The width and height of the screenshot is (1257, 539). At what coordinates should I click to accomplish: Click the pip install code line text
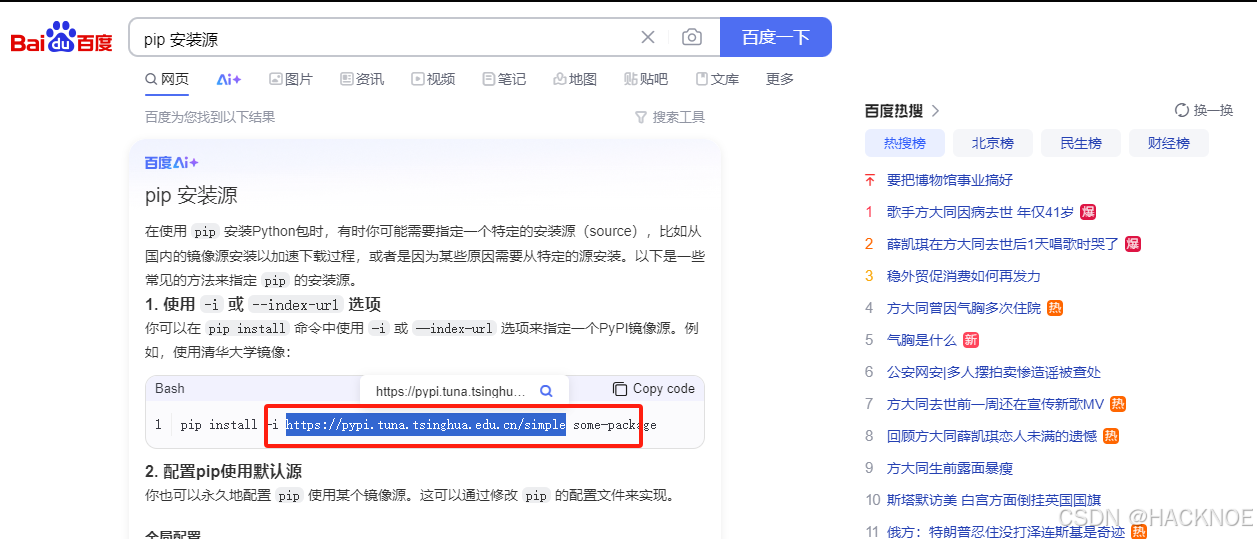point(418,425)
